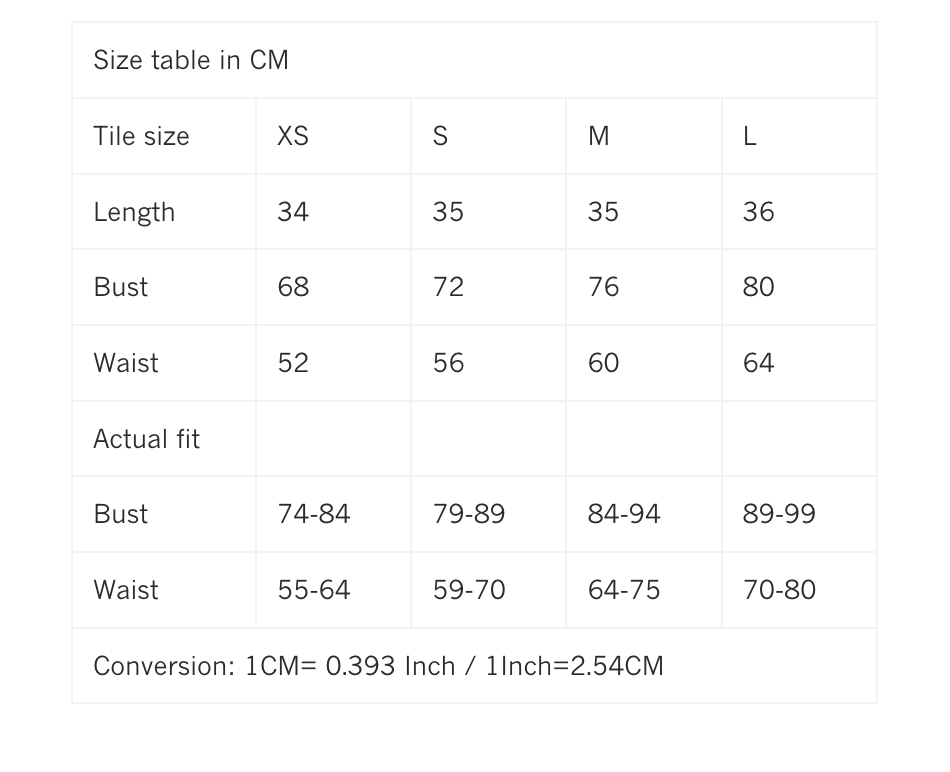Select the XS column header
Image resolution: width=950 pixels, height=772 pixels.
pos(293,136)
